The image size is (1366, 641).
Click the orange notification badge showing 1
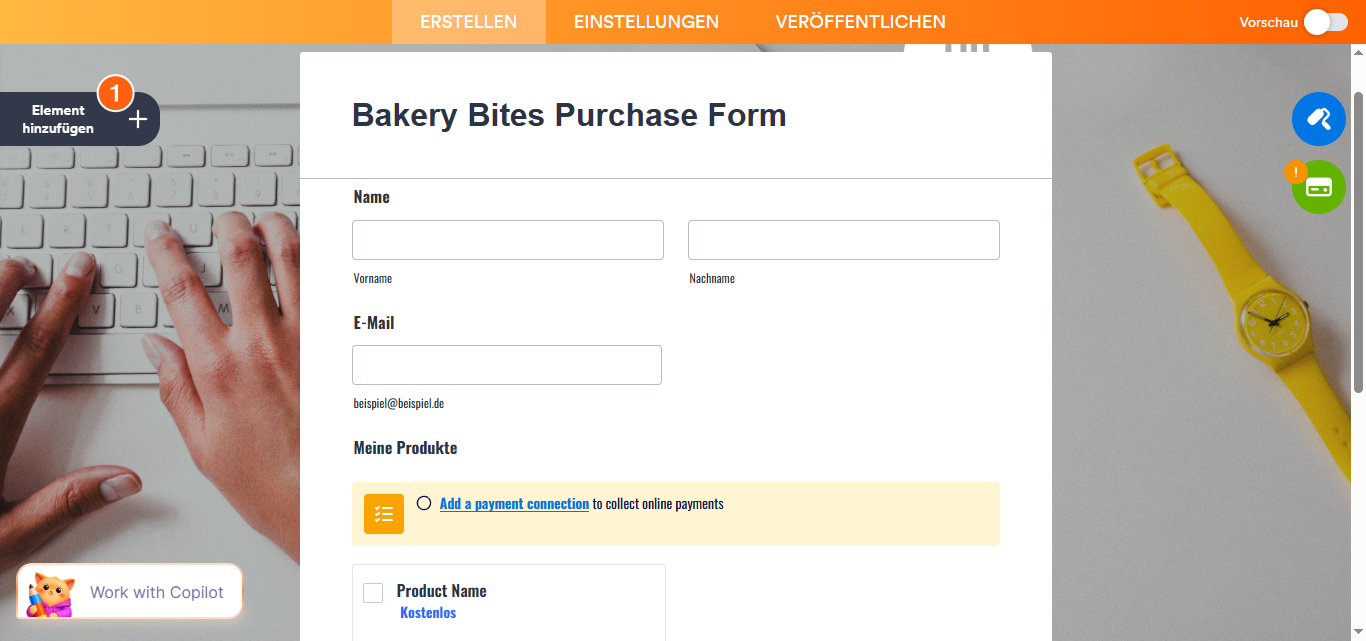[x=116, y=93]
